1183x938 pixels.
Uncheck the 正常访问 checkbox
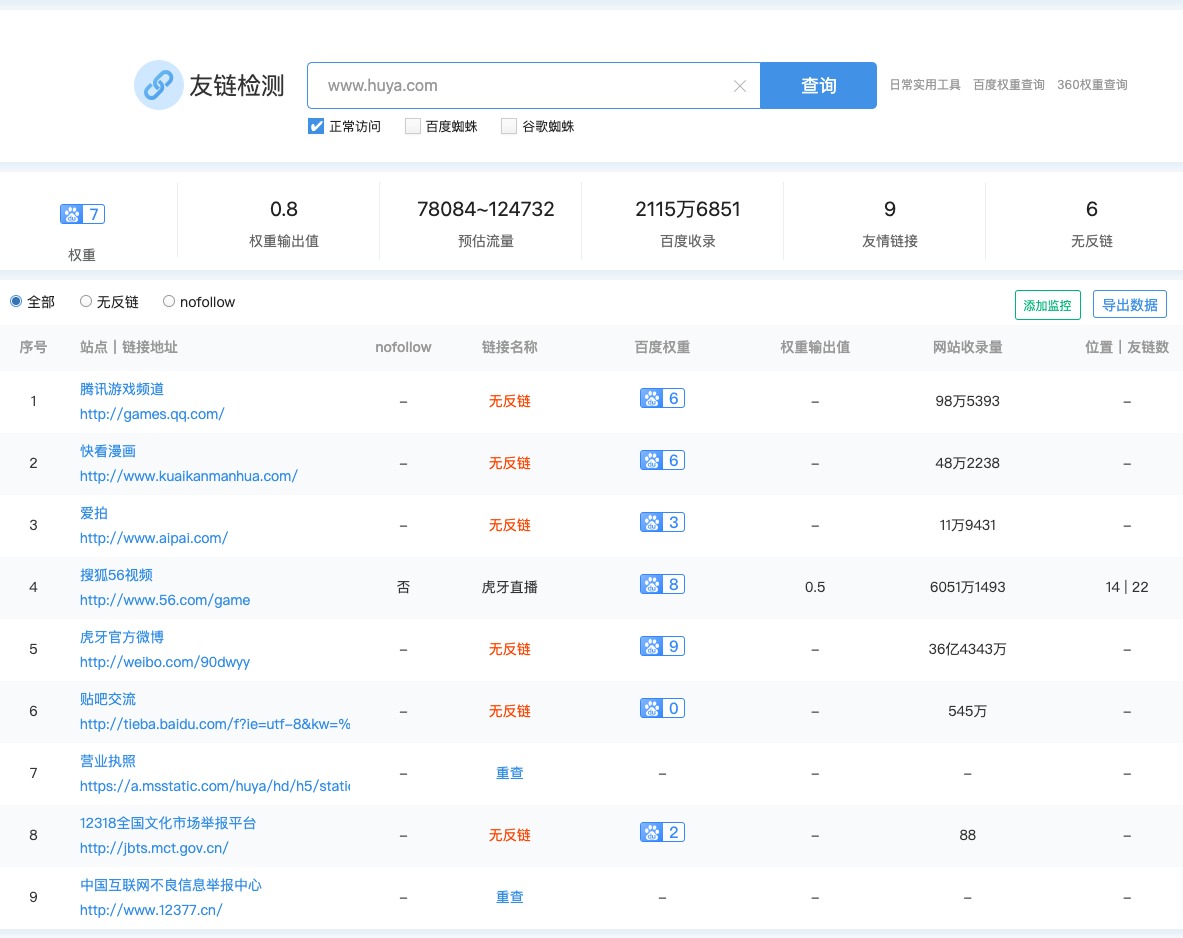coord(315,126)
